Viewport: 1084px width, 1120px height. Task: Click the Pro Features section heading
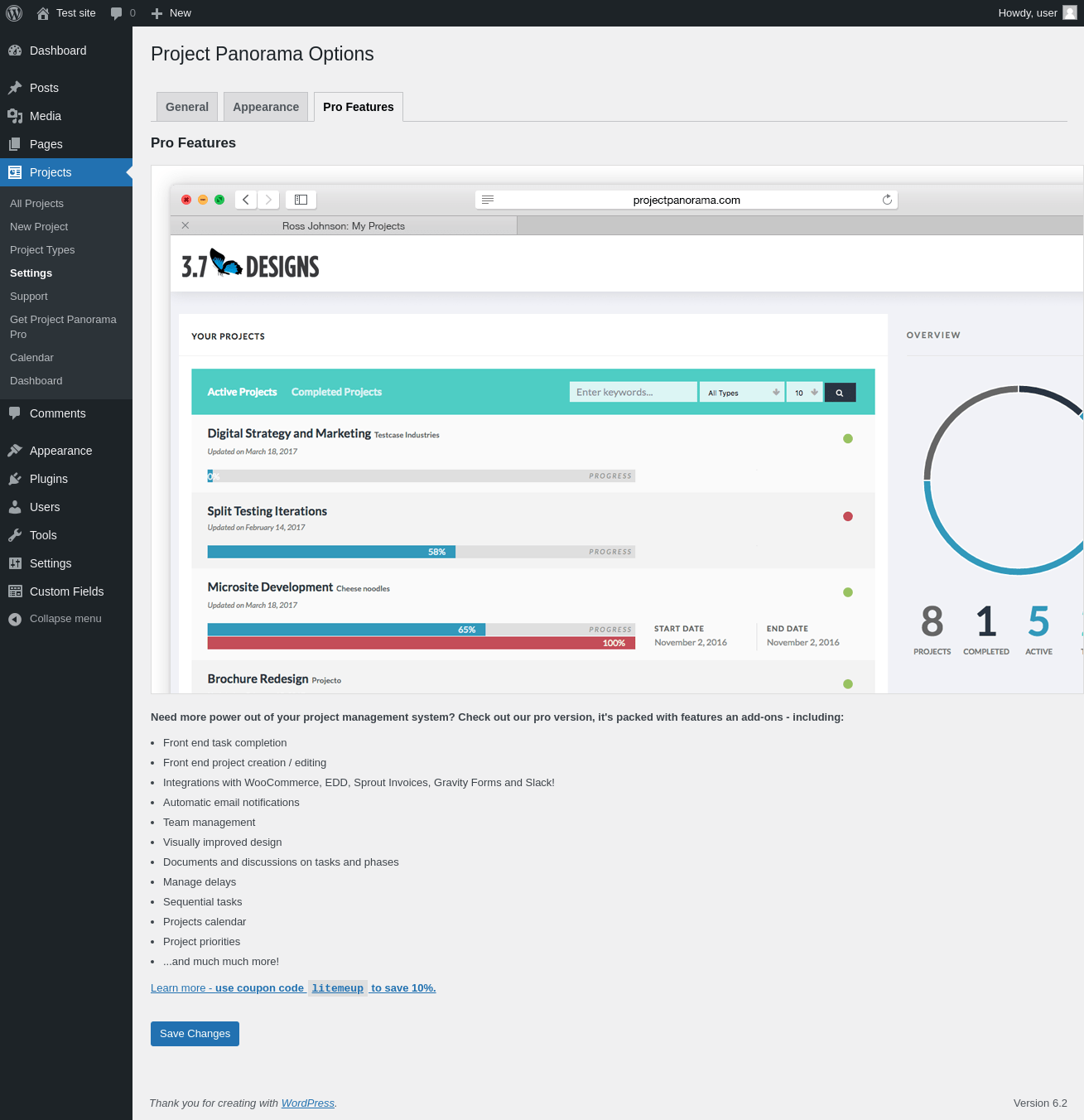193,143
